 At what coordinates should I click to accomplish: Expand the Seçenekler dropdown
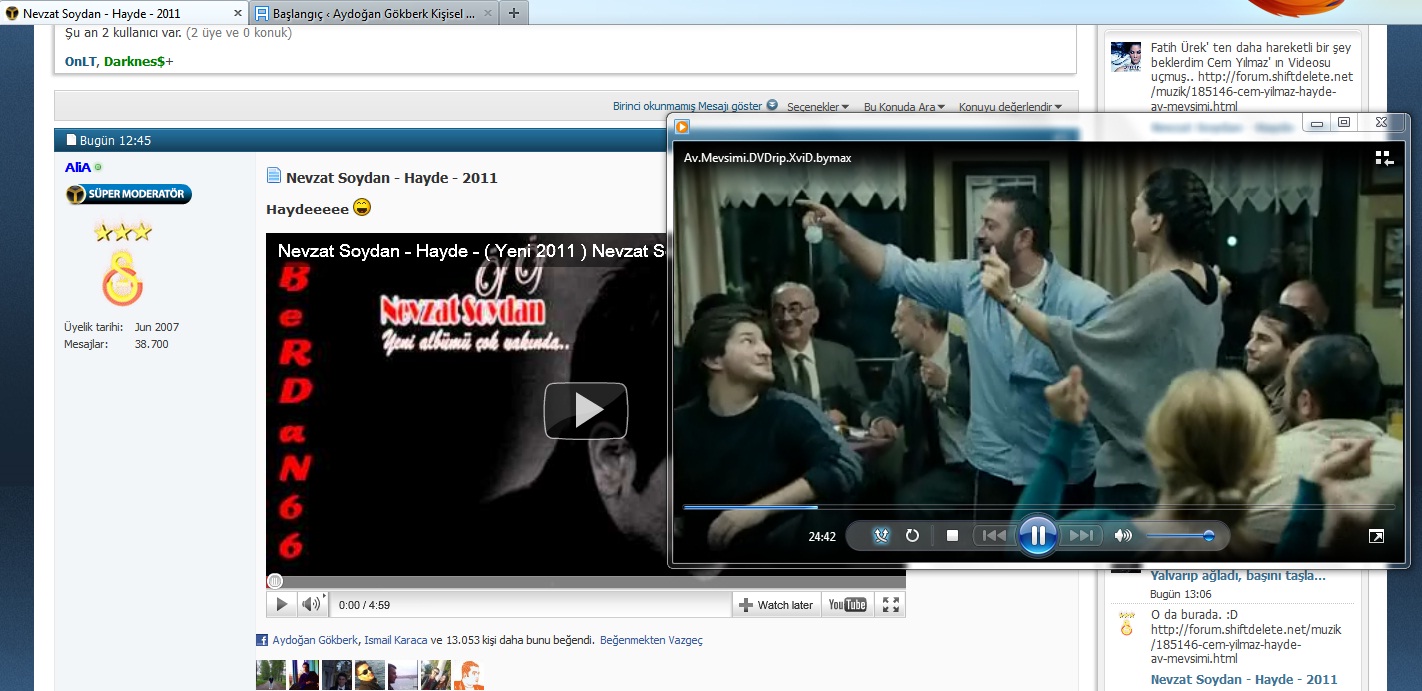coord(817,107)
